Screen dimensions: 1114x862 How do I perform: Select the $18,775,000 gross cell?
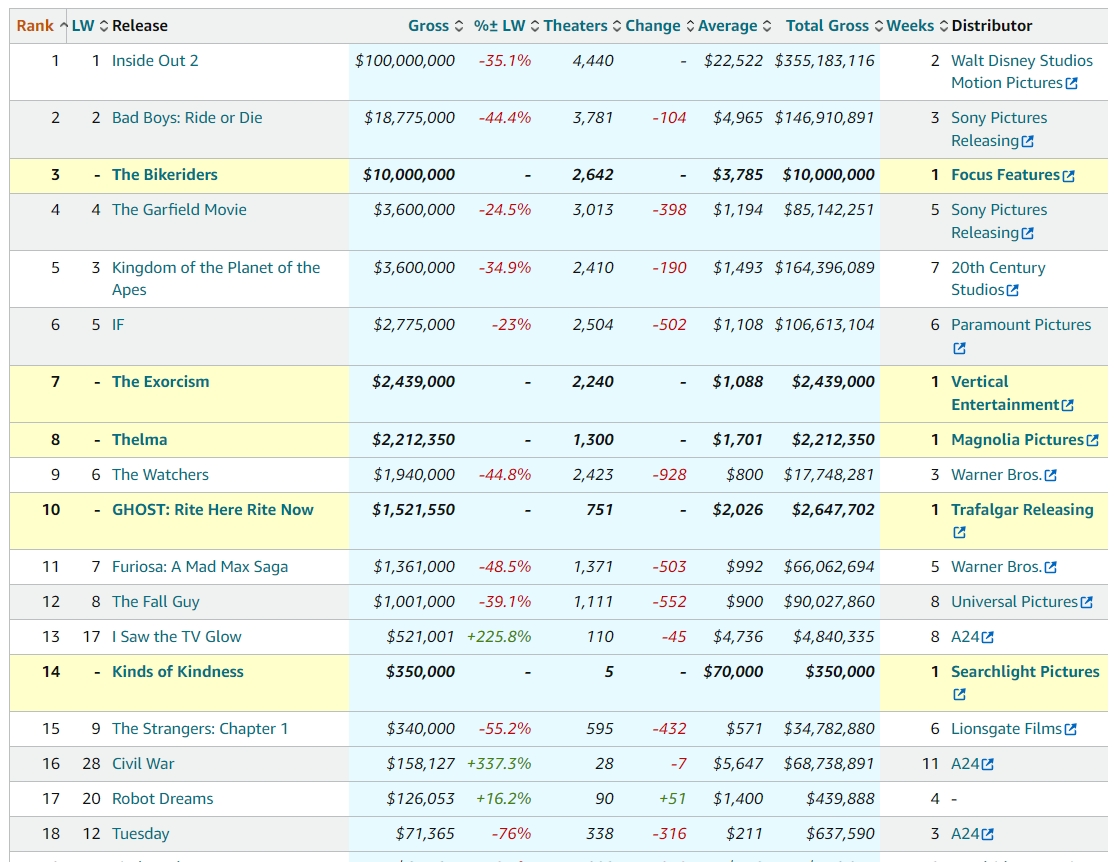pos(409,117)
